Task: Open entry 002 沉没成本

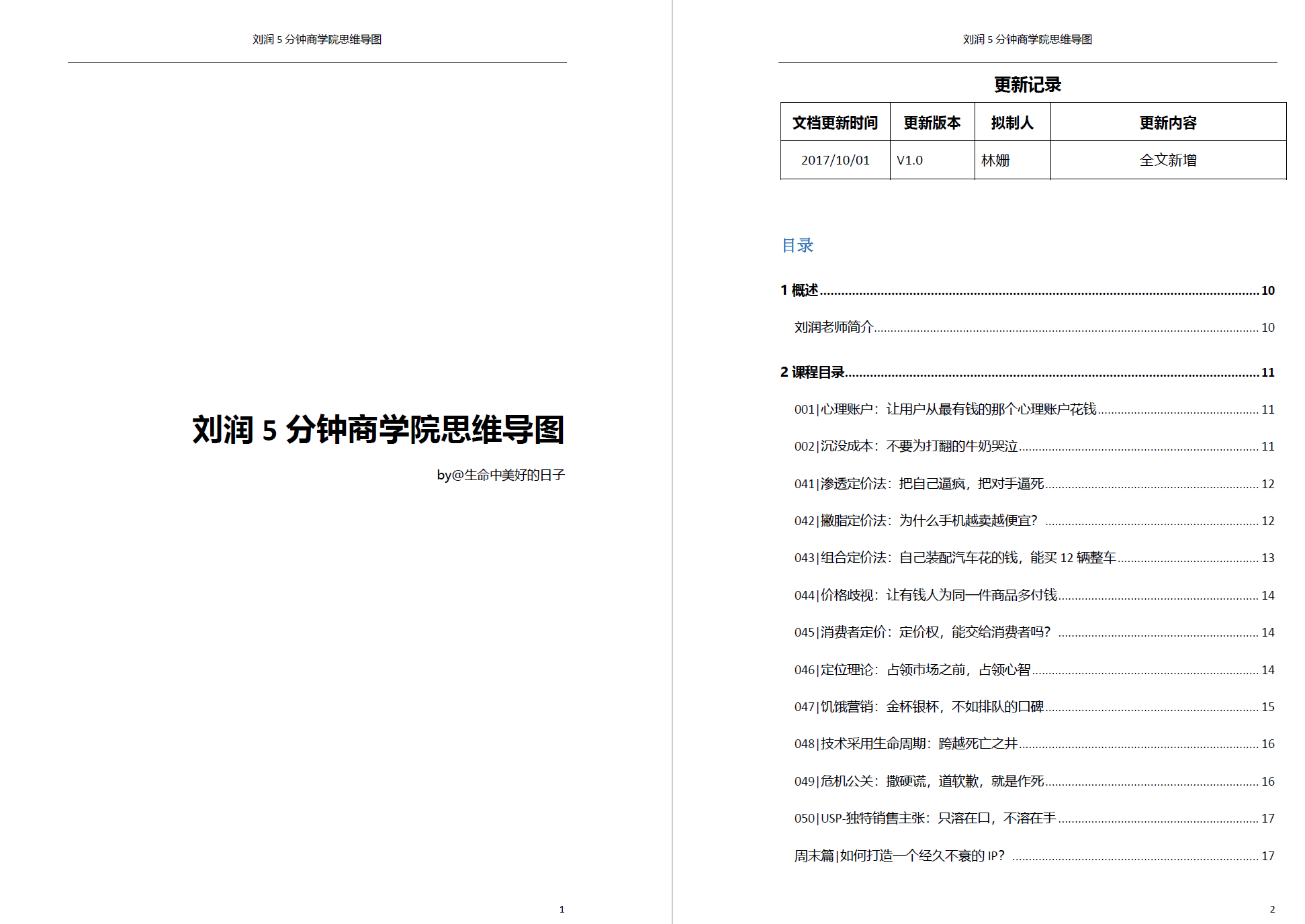Action: tap(905, 446)
